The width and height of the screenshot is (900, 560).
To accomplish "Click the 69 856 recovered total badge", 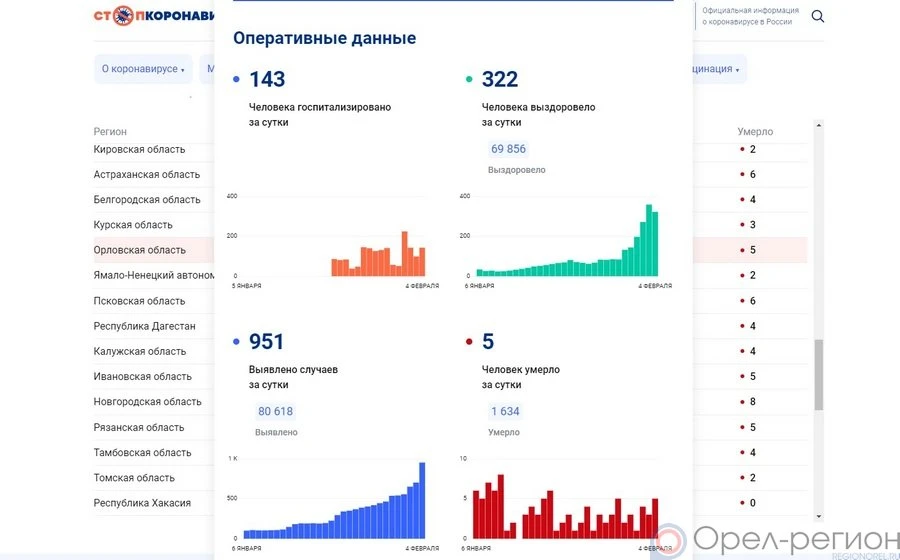I will [508, 149].
